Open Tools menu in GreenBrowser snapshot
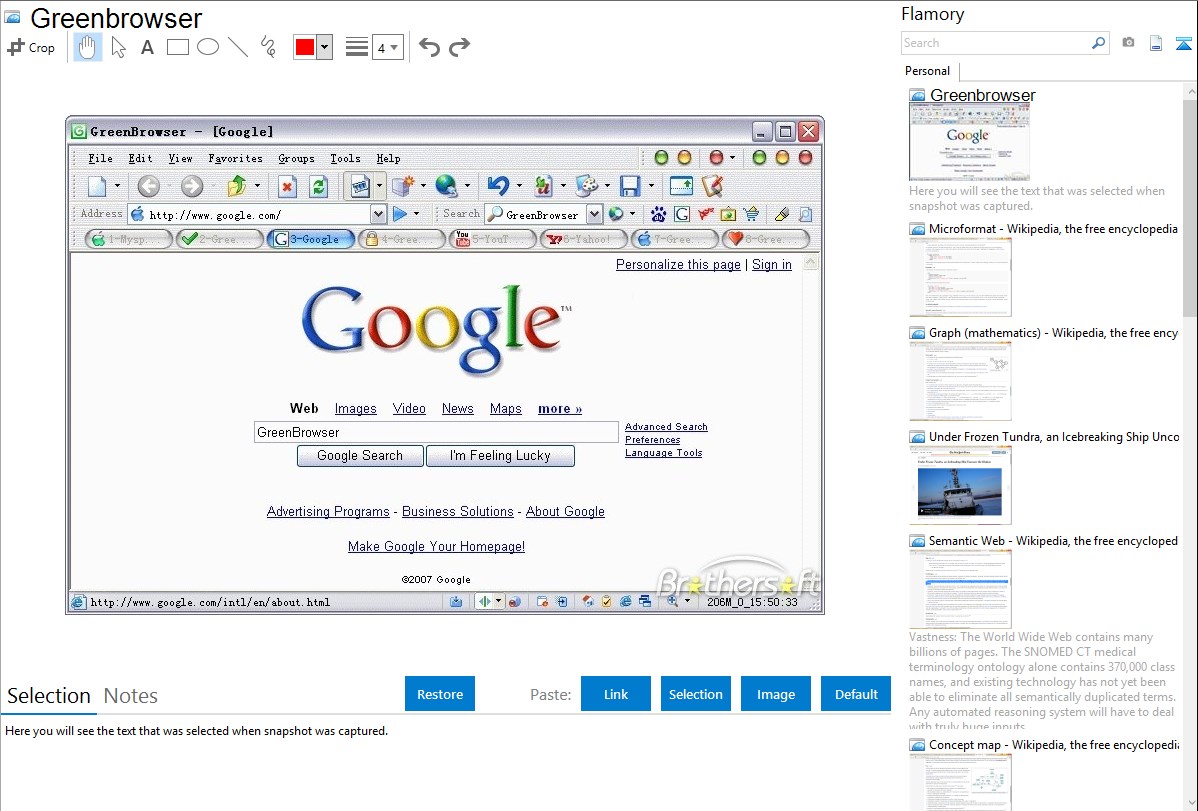1198x811 pixels. (x=345, y=158)
